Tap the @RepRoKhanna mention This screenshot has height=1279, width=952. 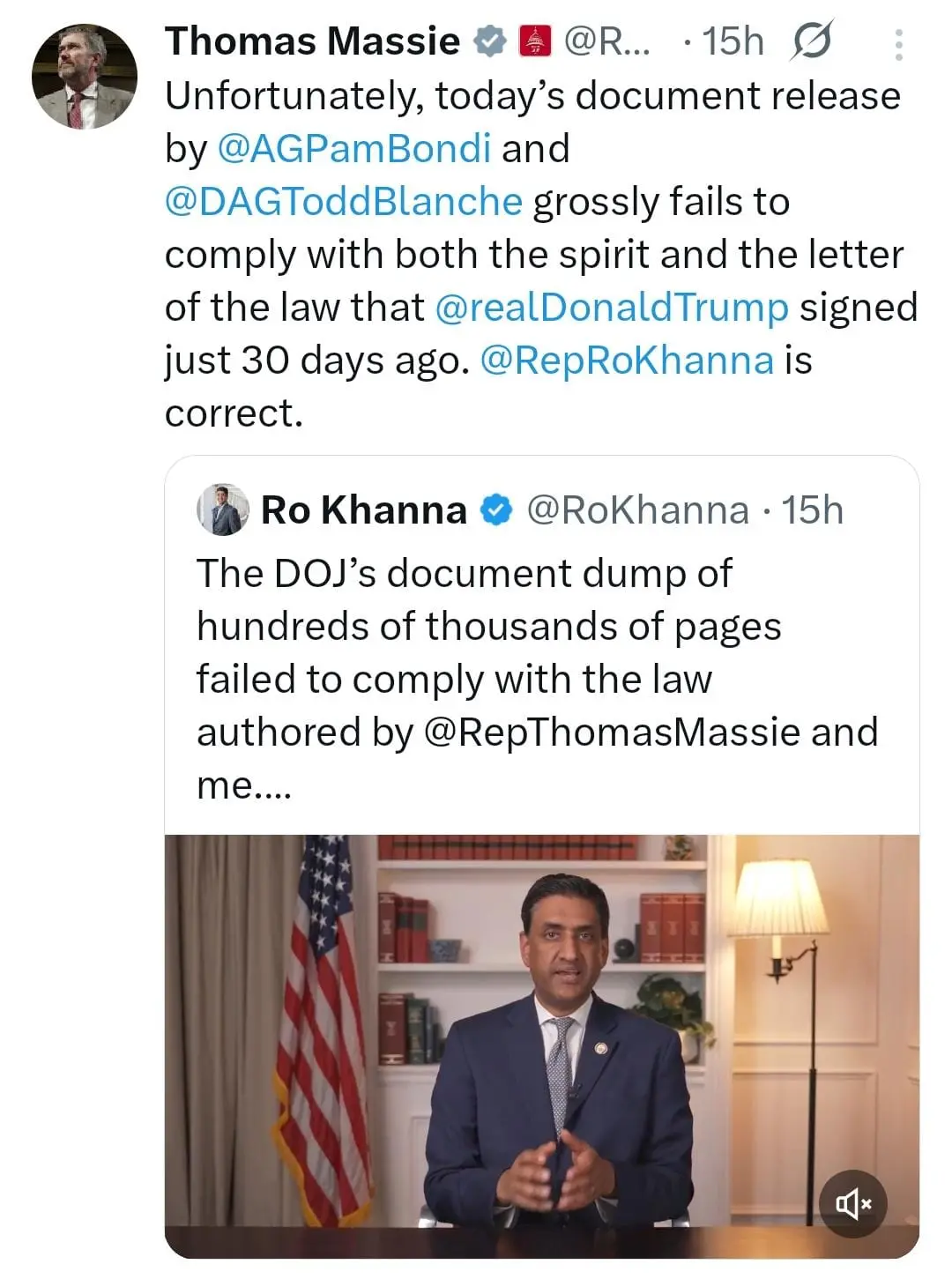point(627,360)
